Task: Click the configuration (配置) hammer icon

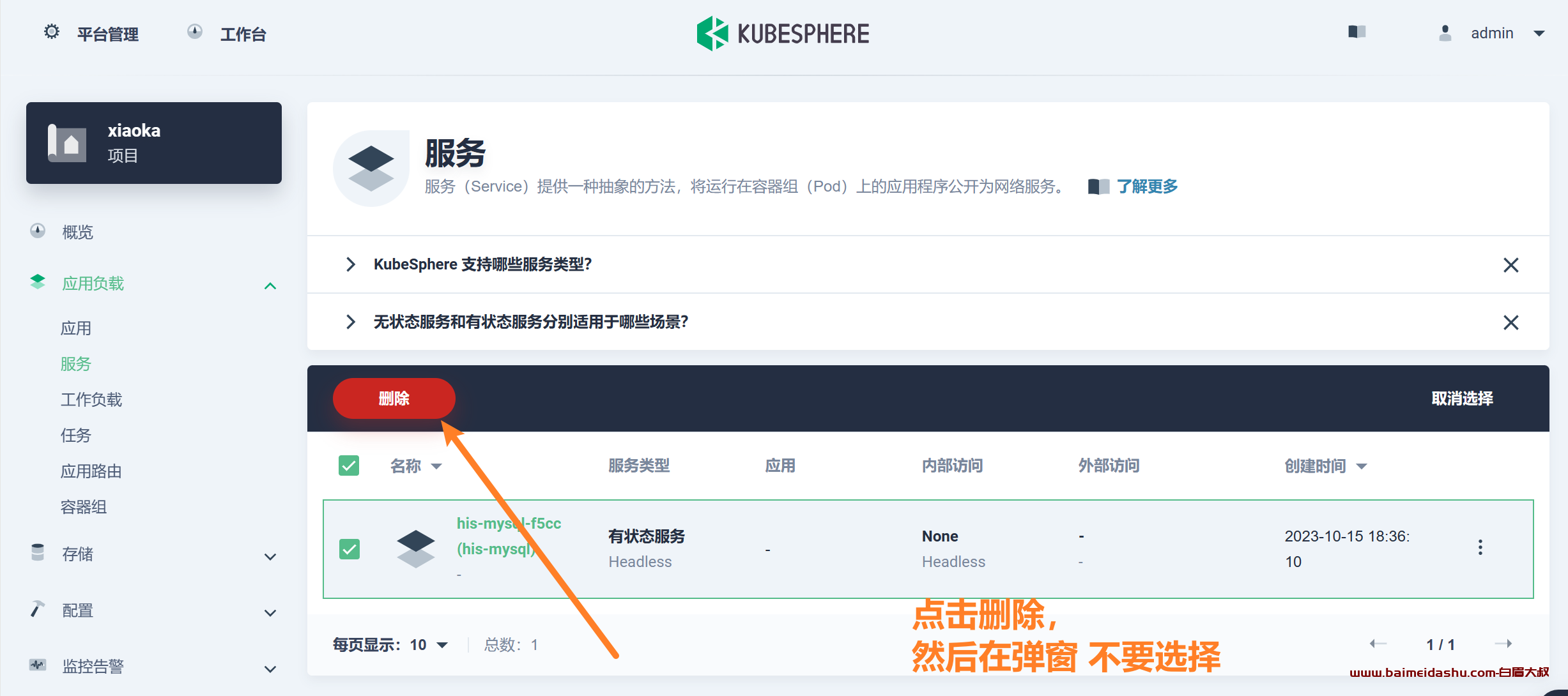Action: point(38,609)
